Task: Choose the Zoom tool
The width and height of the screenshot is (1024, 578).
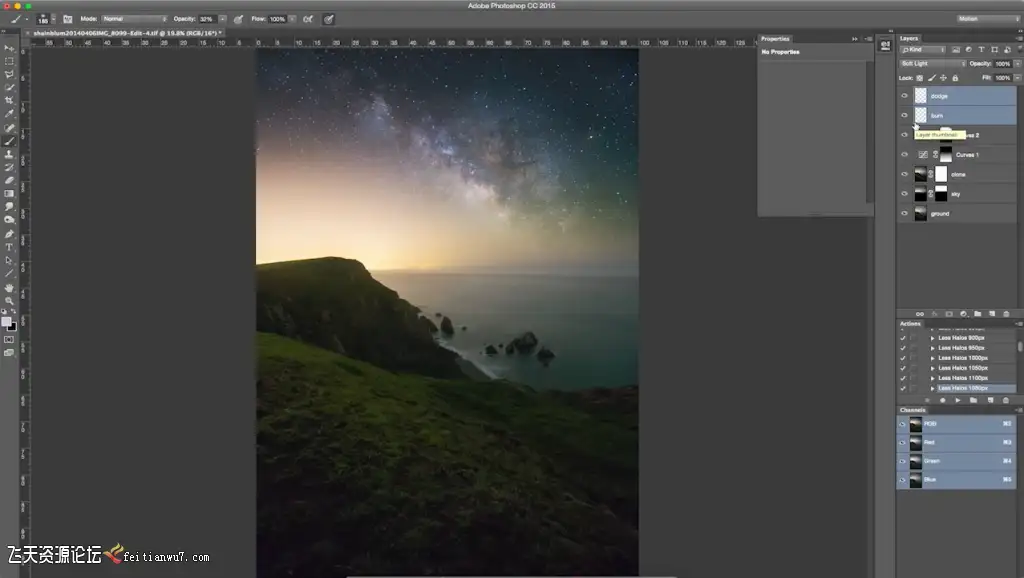Action: coord(9,299)
